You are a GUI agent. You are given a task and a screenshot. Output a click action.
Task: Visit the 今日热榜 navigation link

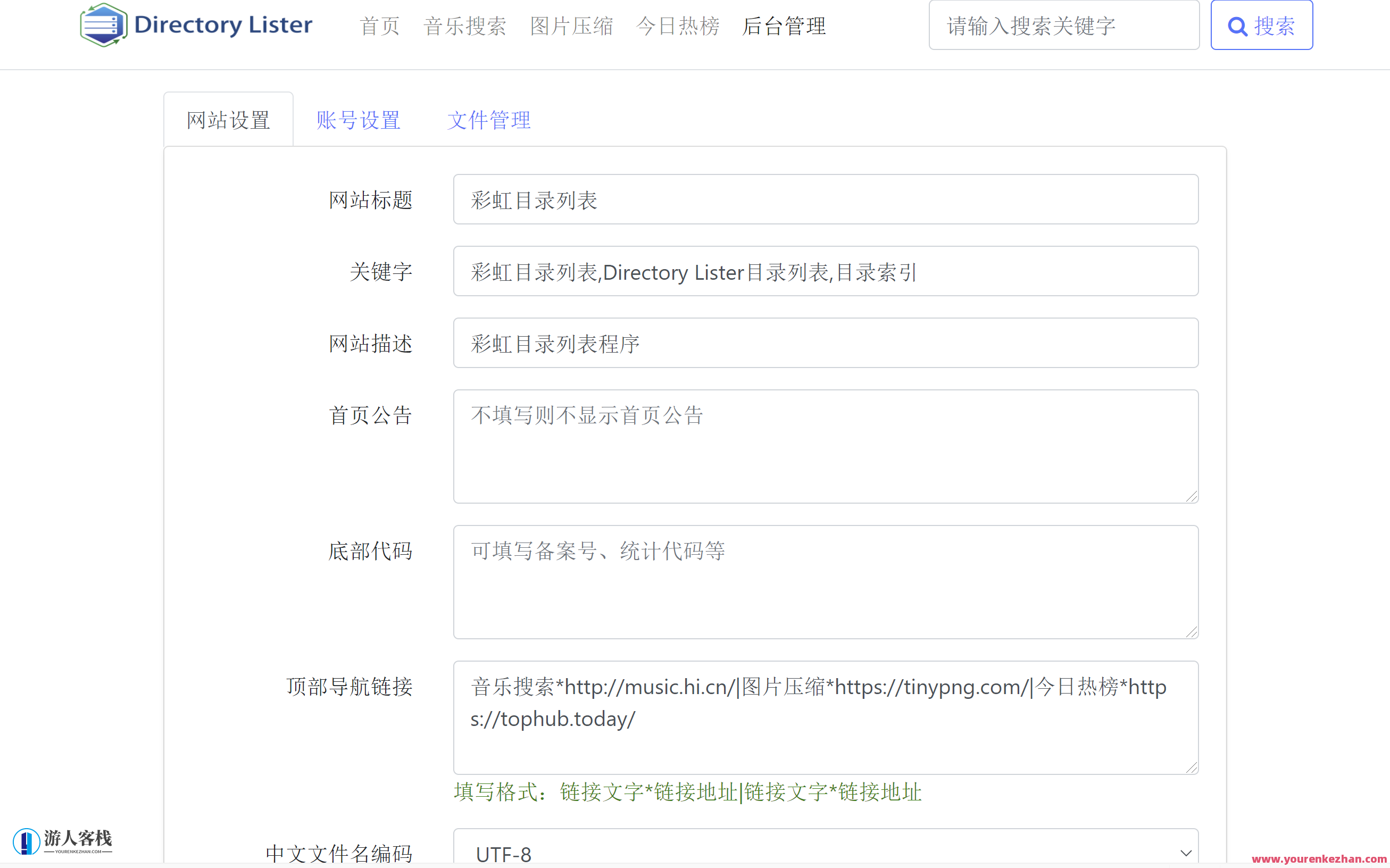[x=678, y=26]
